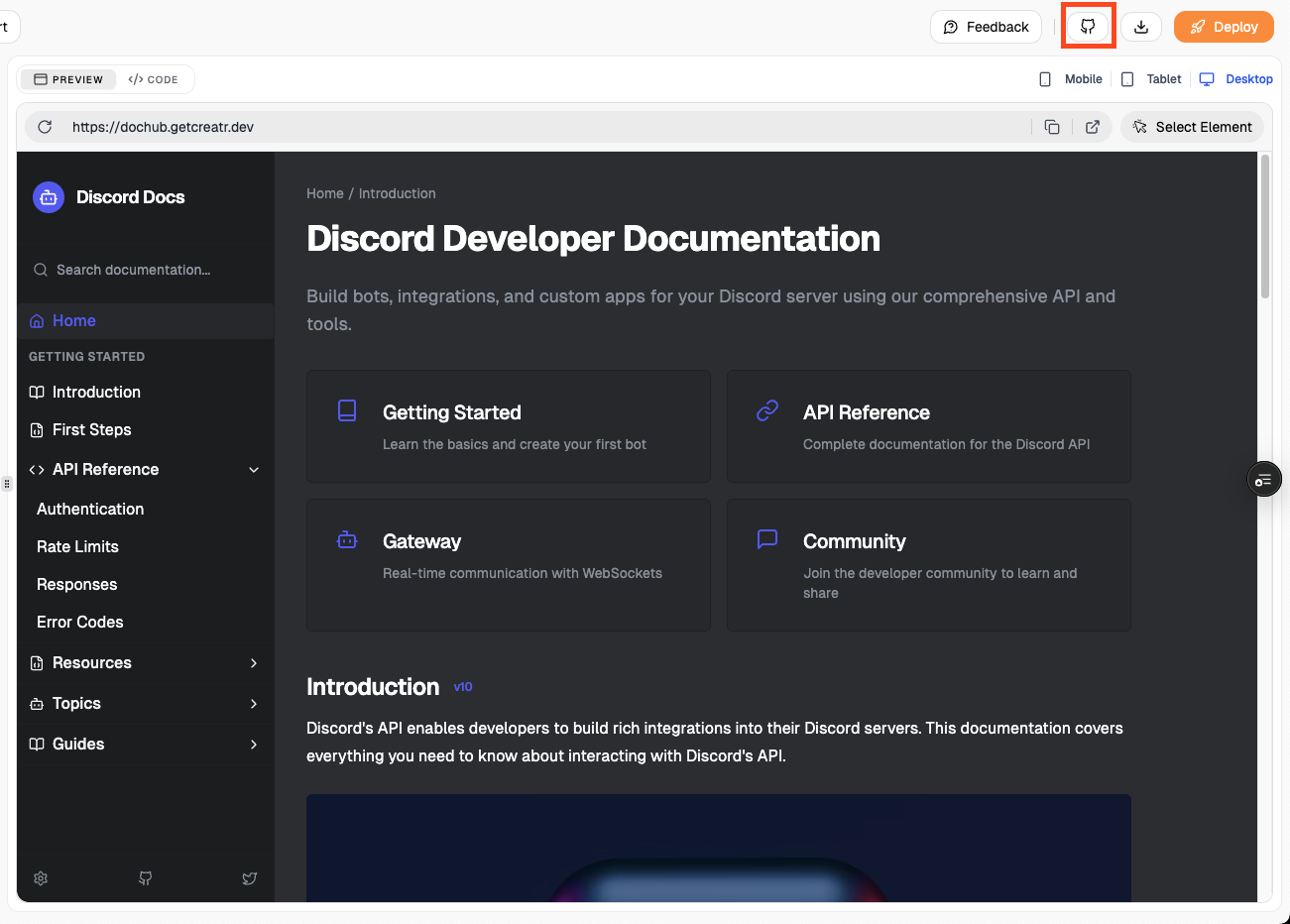
Task: Connect to GitHub via the highlighted GitHub icon
Action: tap(1088, 27)
